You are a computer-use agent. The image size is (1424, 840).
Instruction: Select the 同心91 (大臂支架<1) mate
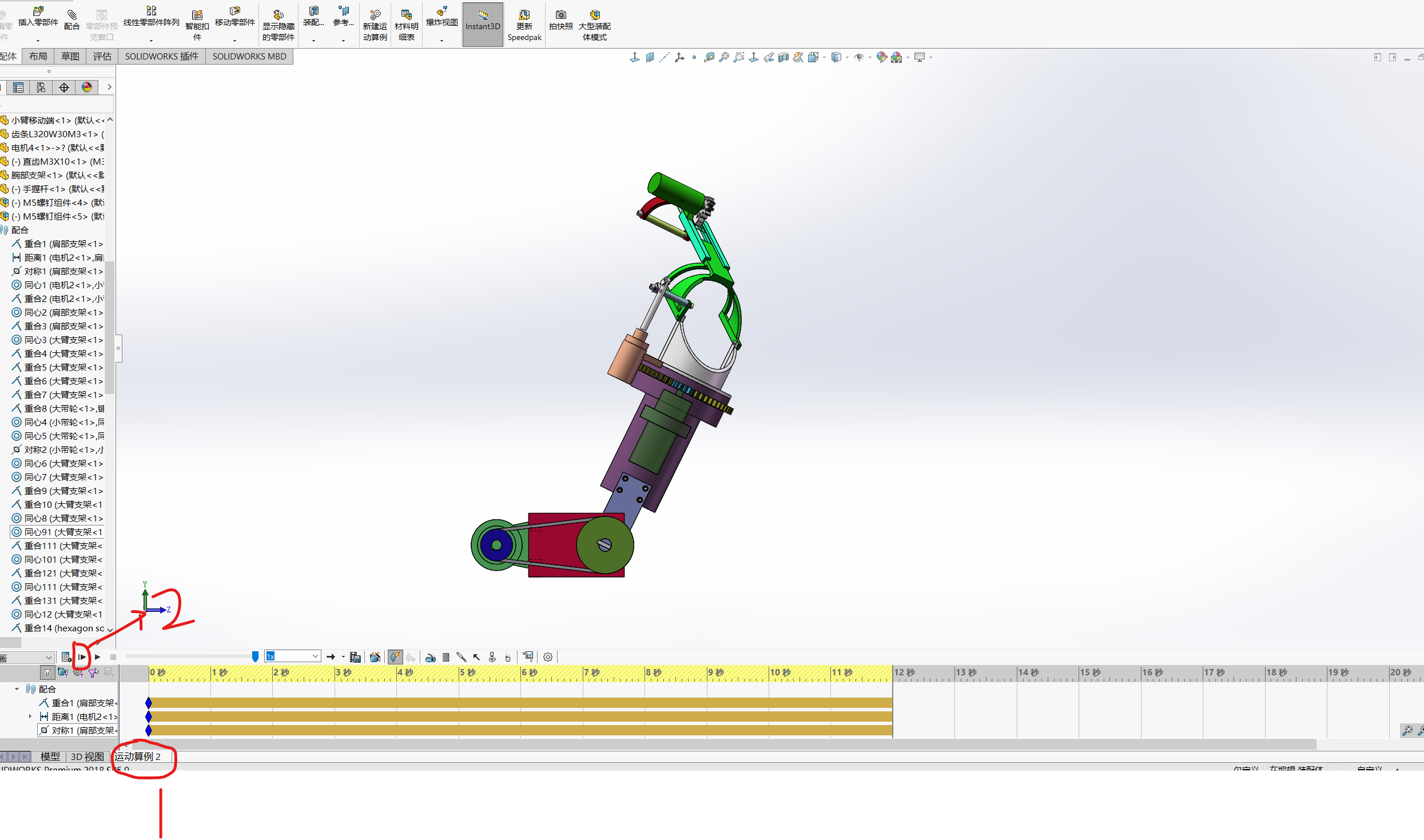pyautogui.click(x=58, y=532)
